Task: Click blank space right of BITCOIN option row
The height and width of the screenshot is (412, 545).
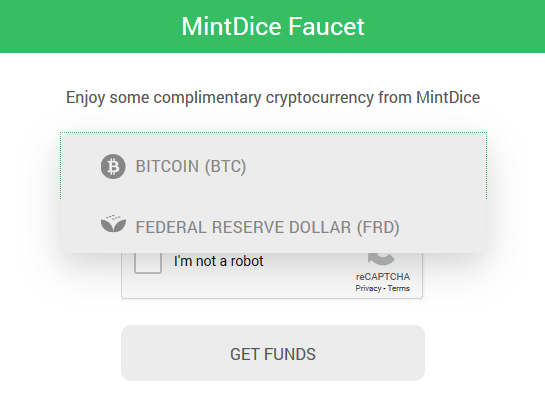Action: pos(365,167)
